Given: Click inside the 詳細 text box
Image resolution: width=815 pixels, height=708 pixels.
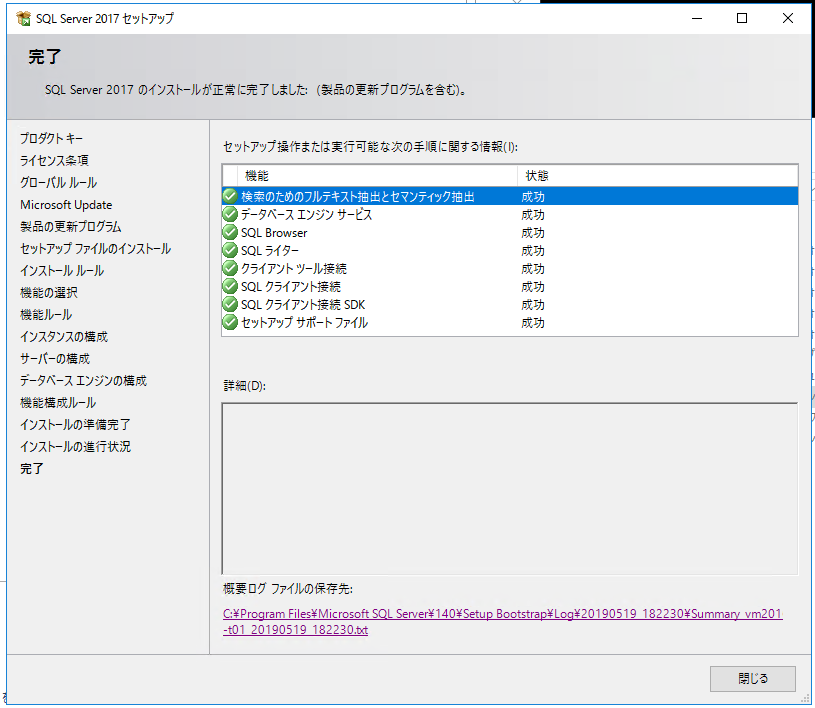Looking at the screenshot, I should [x=510, y=489].
